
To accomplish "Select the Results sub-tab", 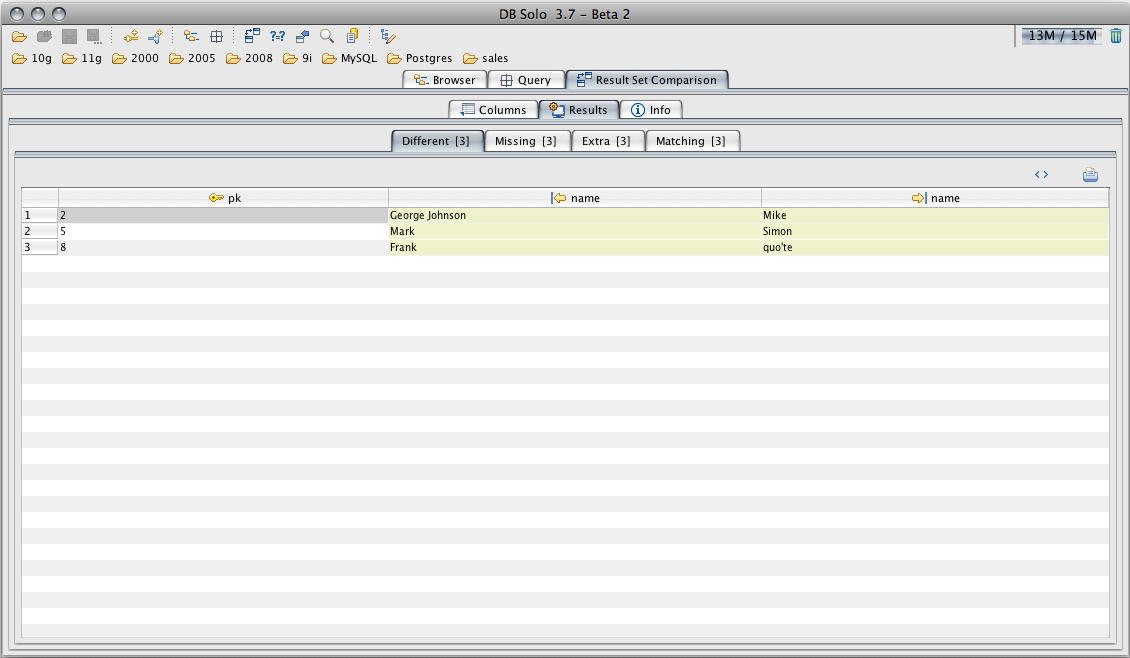I will tap(579, 110).
